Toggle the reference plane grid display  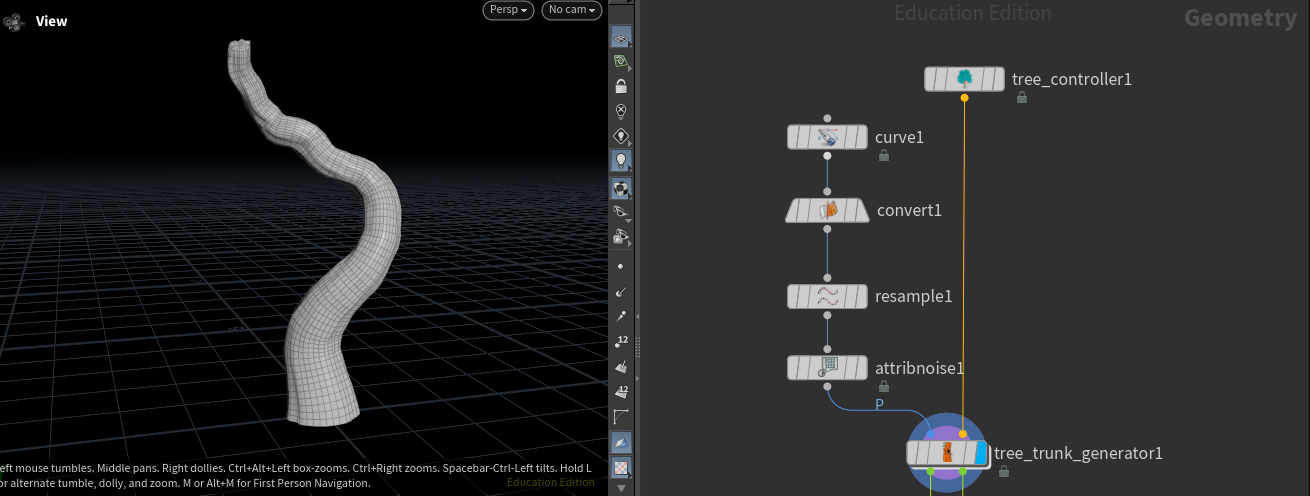coord(621,37)
